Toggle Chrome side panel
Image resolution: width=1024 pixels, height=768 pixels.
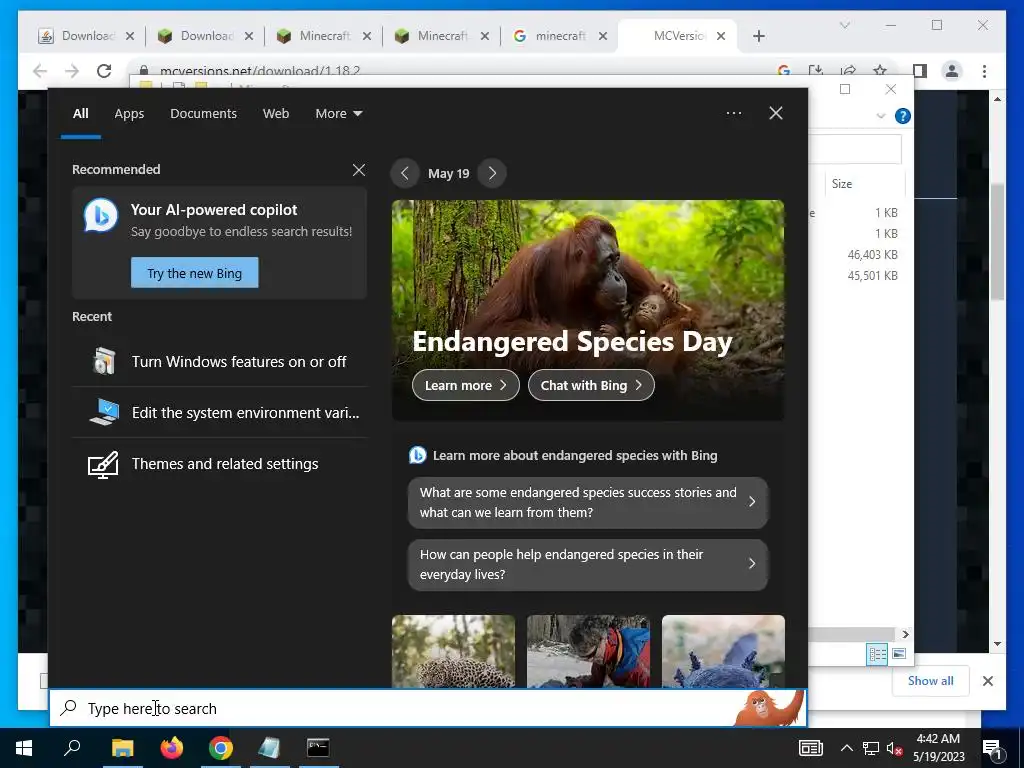tap(920, 71)
